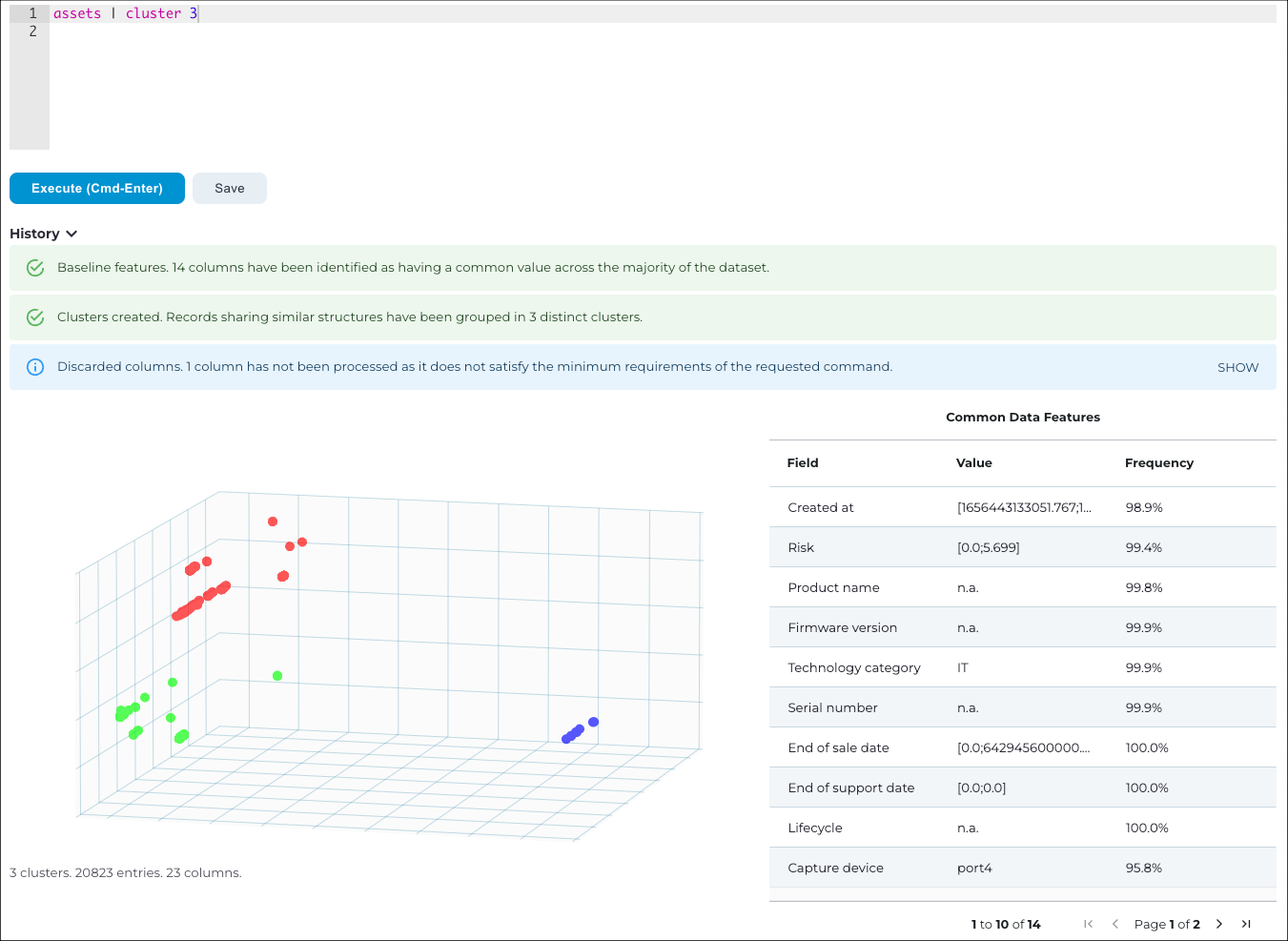Viewport: 1288px width, 941px height.
Task: Click the '[0.0;5.699]' risk value
Action: tap(989, 547)
